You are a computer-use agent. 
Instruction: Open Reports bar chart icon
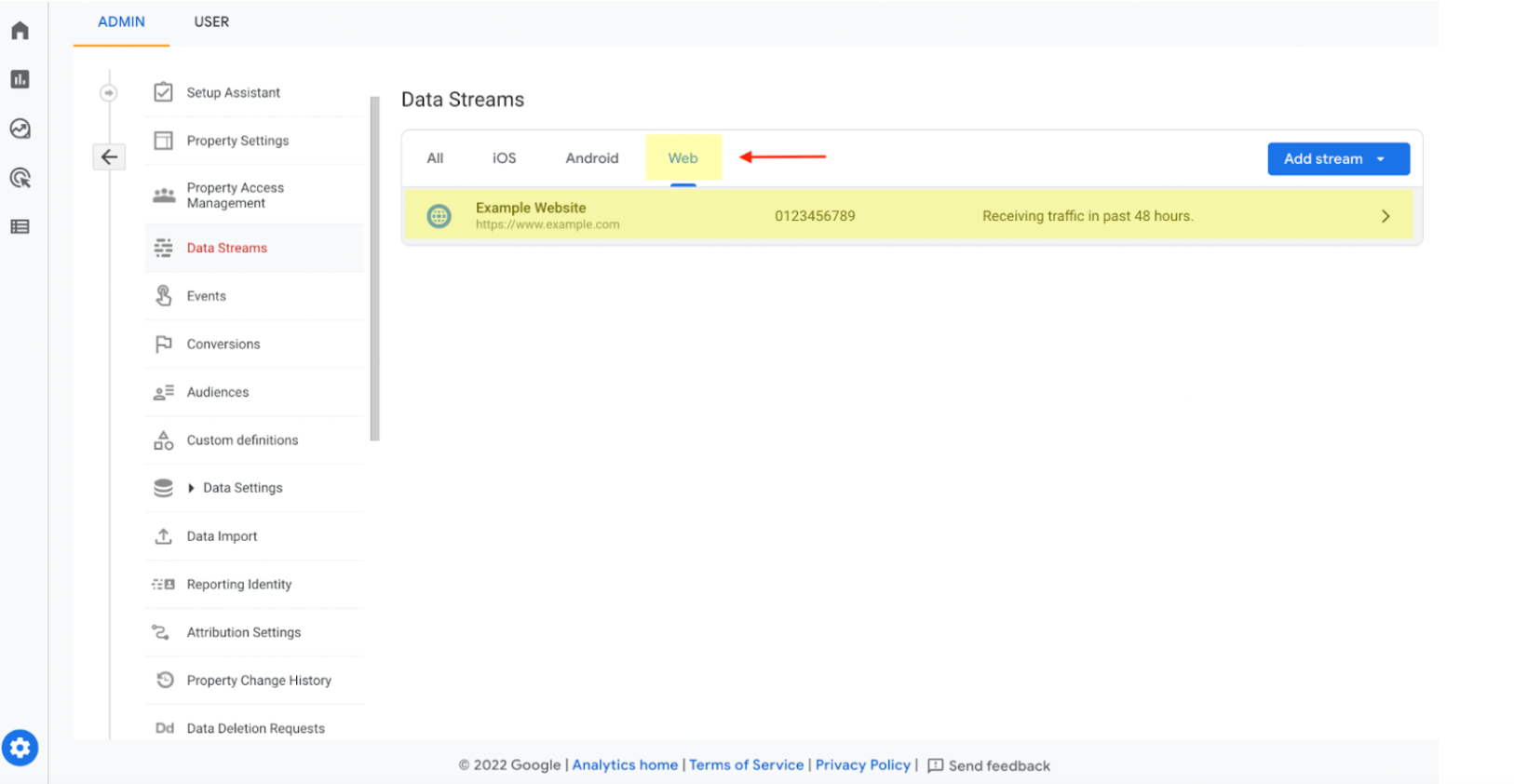pyautogui.click(x=20, y=79)
